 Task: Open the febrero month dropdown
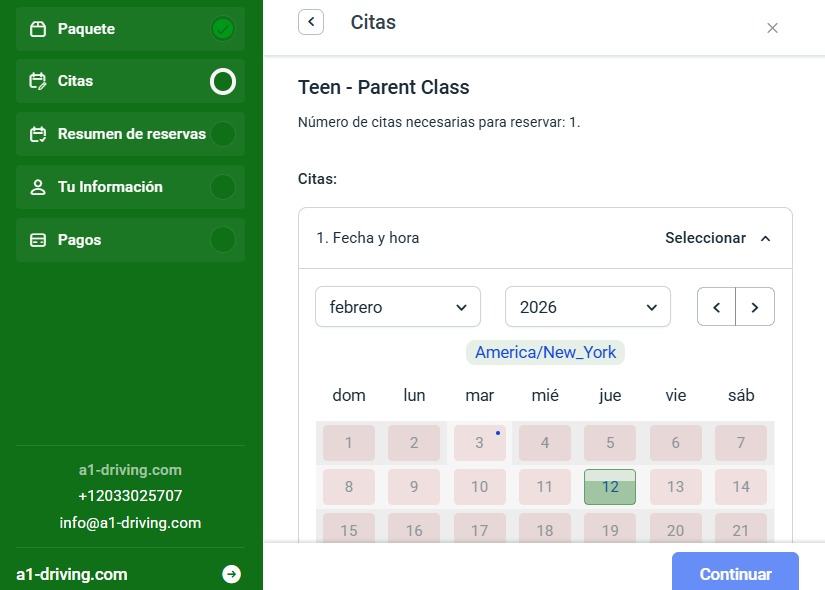point(397,307)
